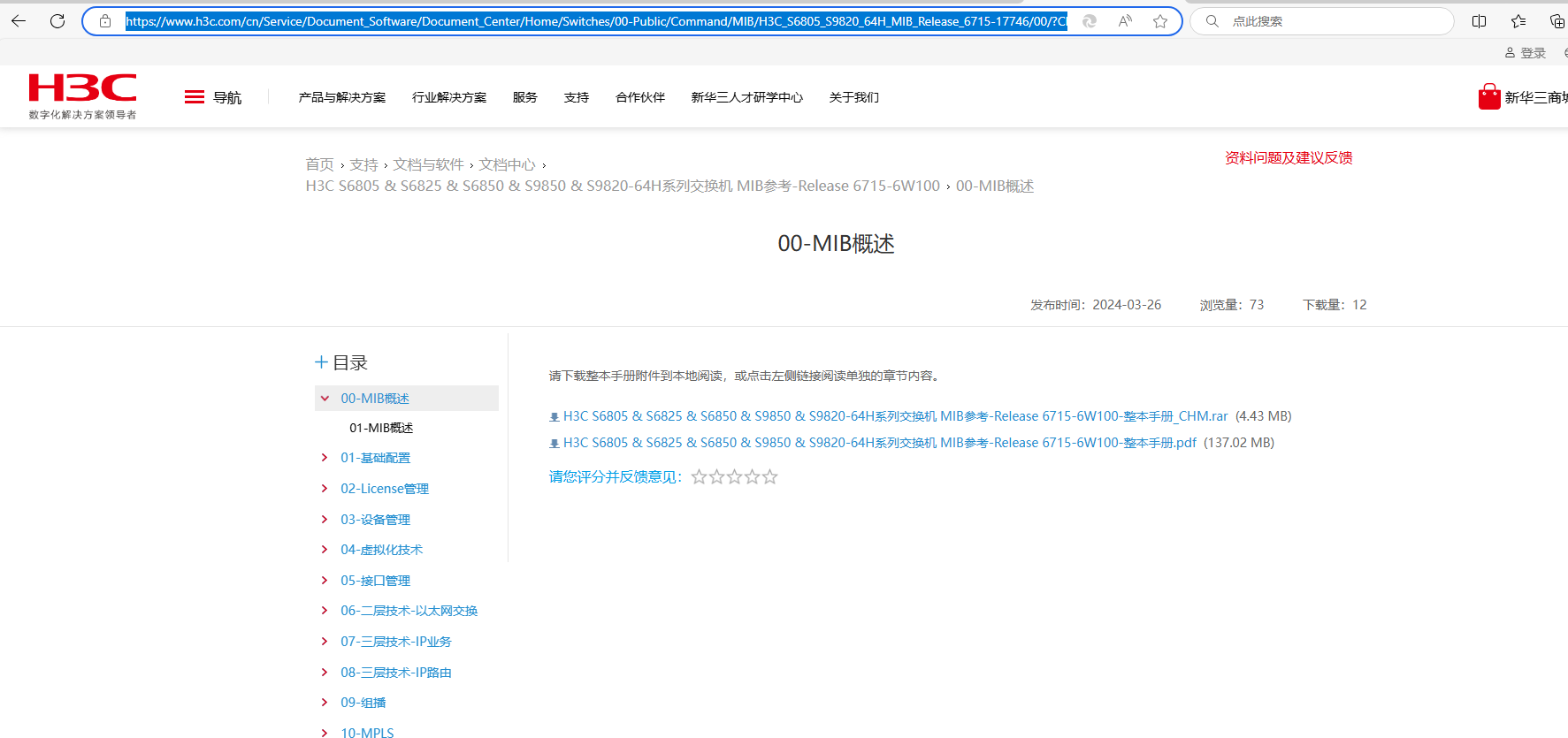Rate the document four stars
The height and width of the screenshot is (738, 1568).
tap(753, 477)
